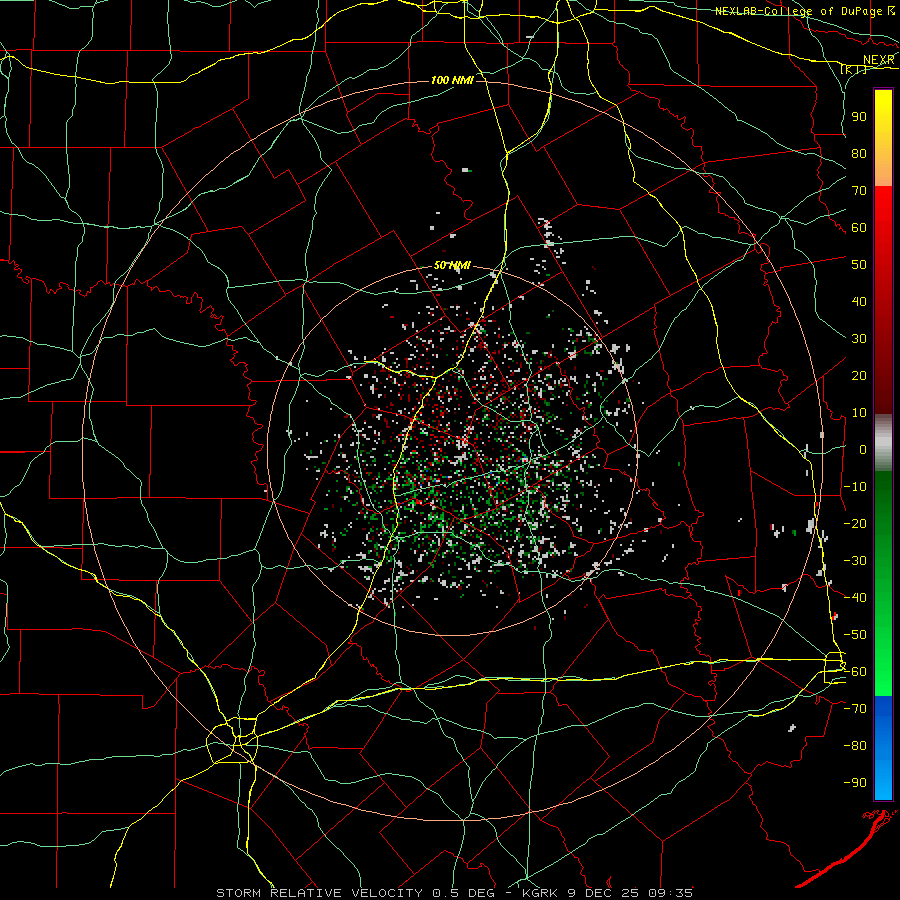The height and width of the screenshot is (900, 900).
Task: Click the gray zero-velocity color bar segment
Action: click(883, 443)
